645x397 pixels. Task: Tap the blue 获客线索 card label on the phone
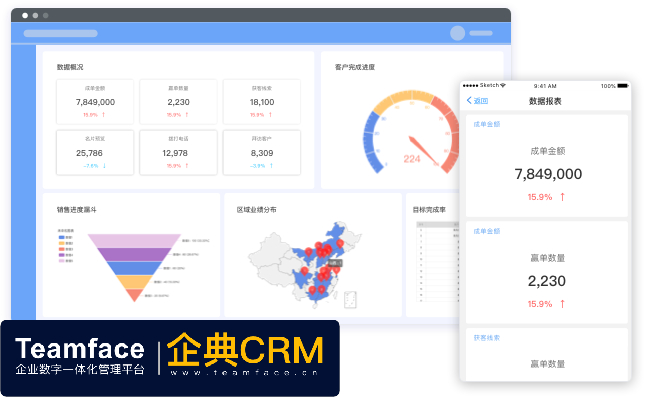point(487,338)
